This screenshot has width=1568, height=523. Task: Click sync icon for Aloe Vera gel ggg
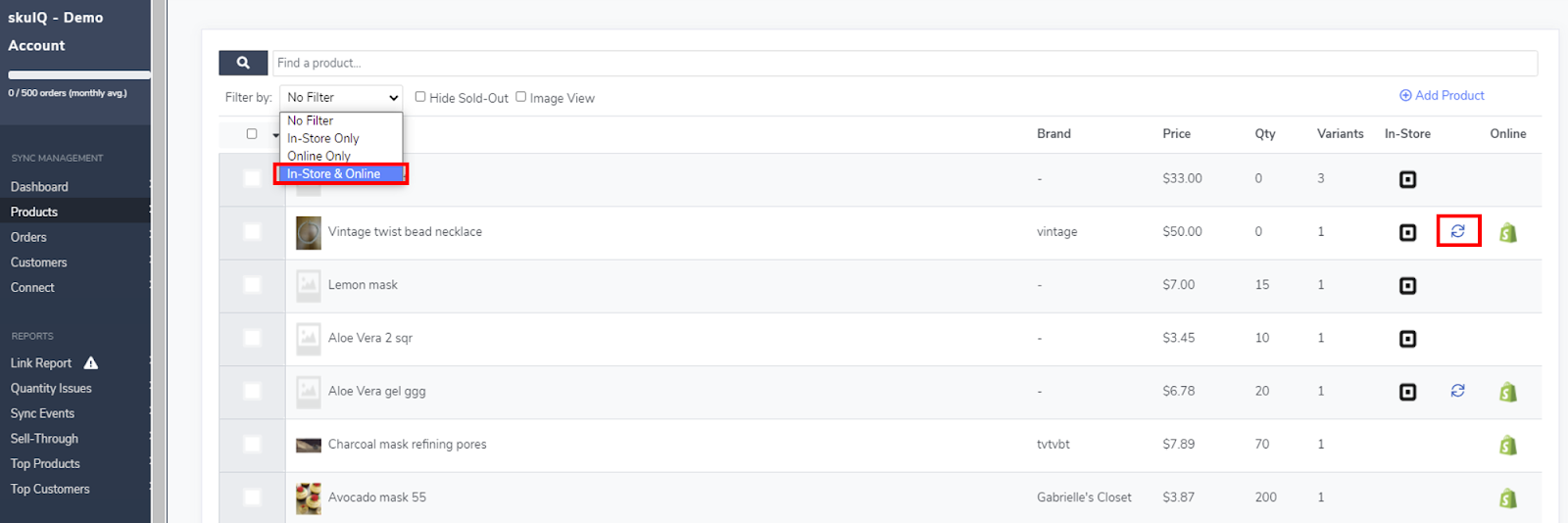(1458, 391)
